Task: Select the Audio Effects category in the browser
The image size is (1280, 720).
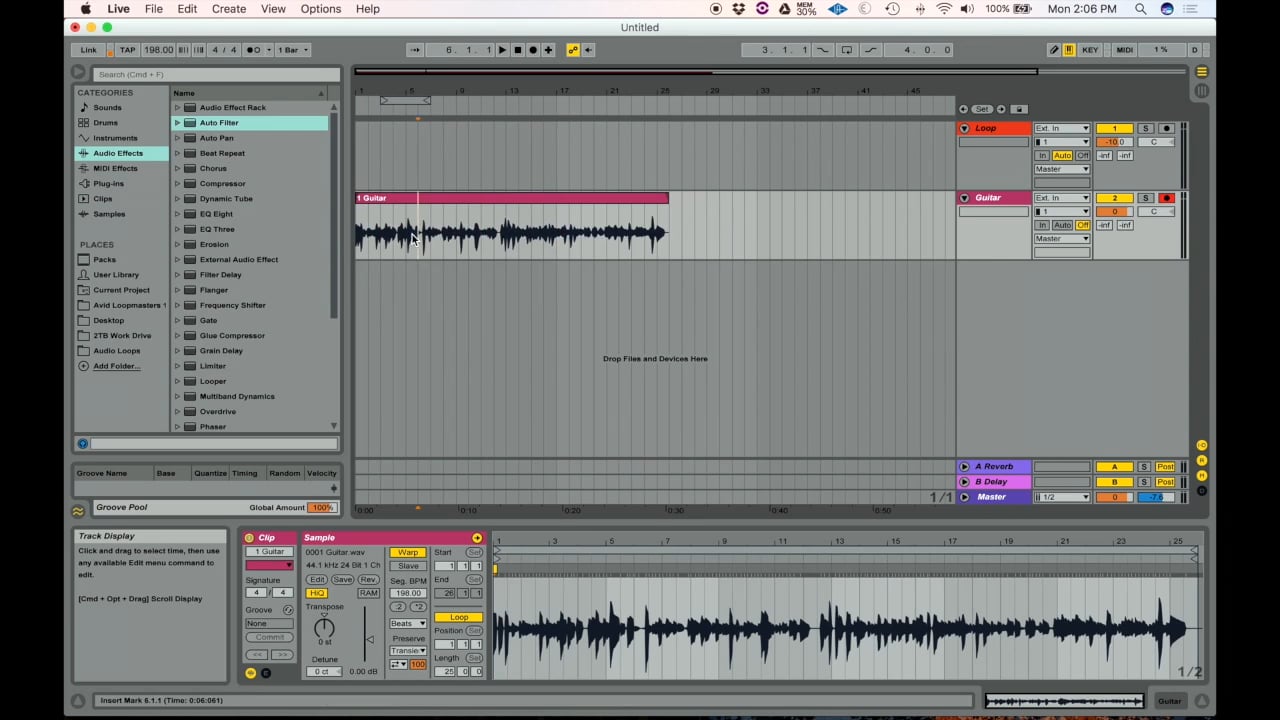Action: [x=117, y=152]
